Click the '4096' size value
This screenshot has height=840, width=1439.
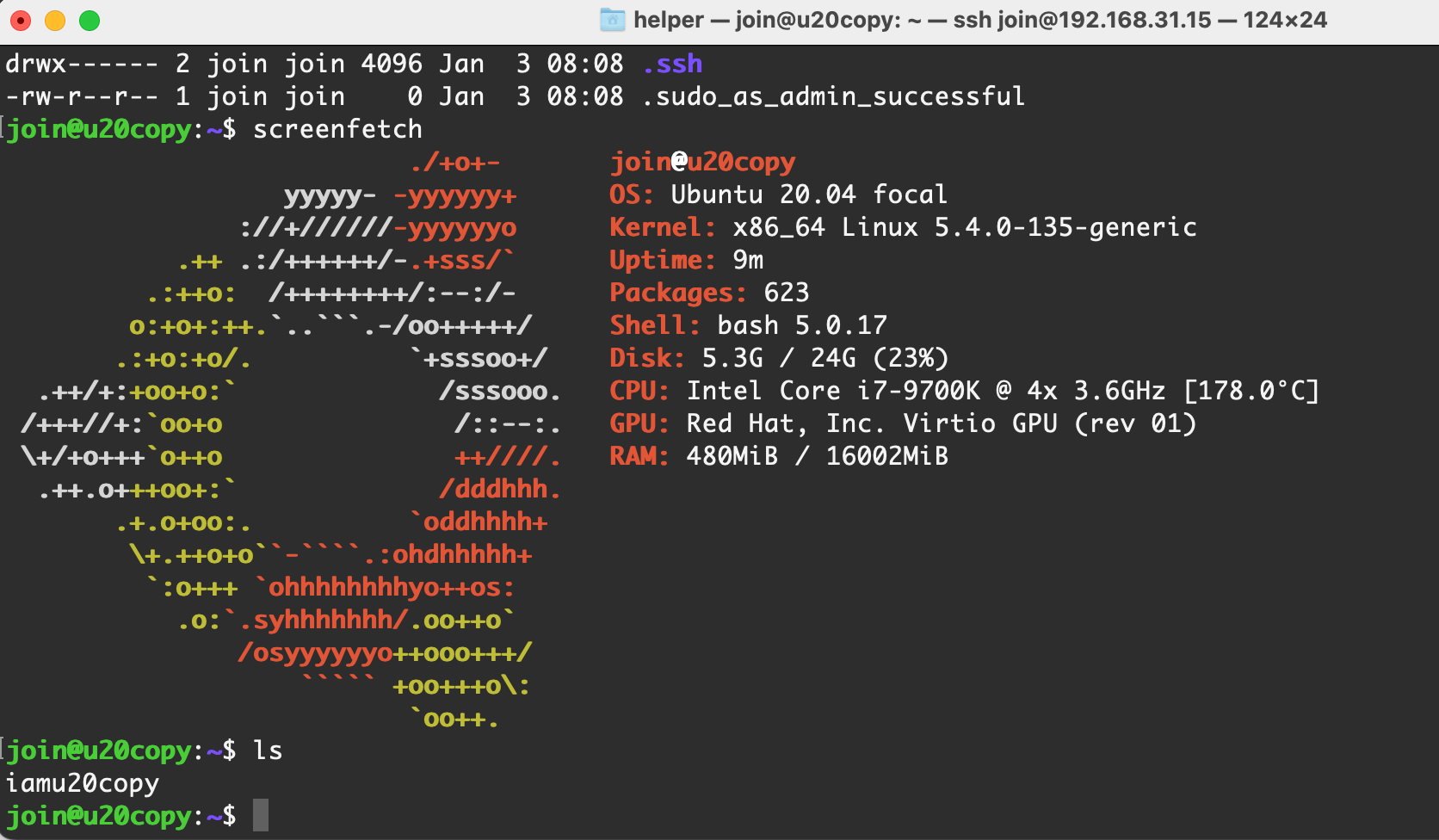392,64
